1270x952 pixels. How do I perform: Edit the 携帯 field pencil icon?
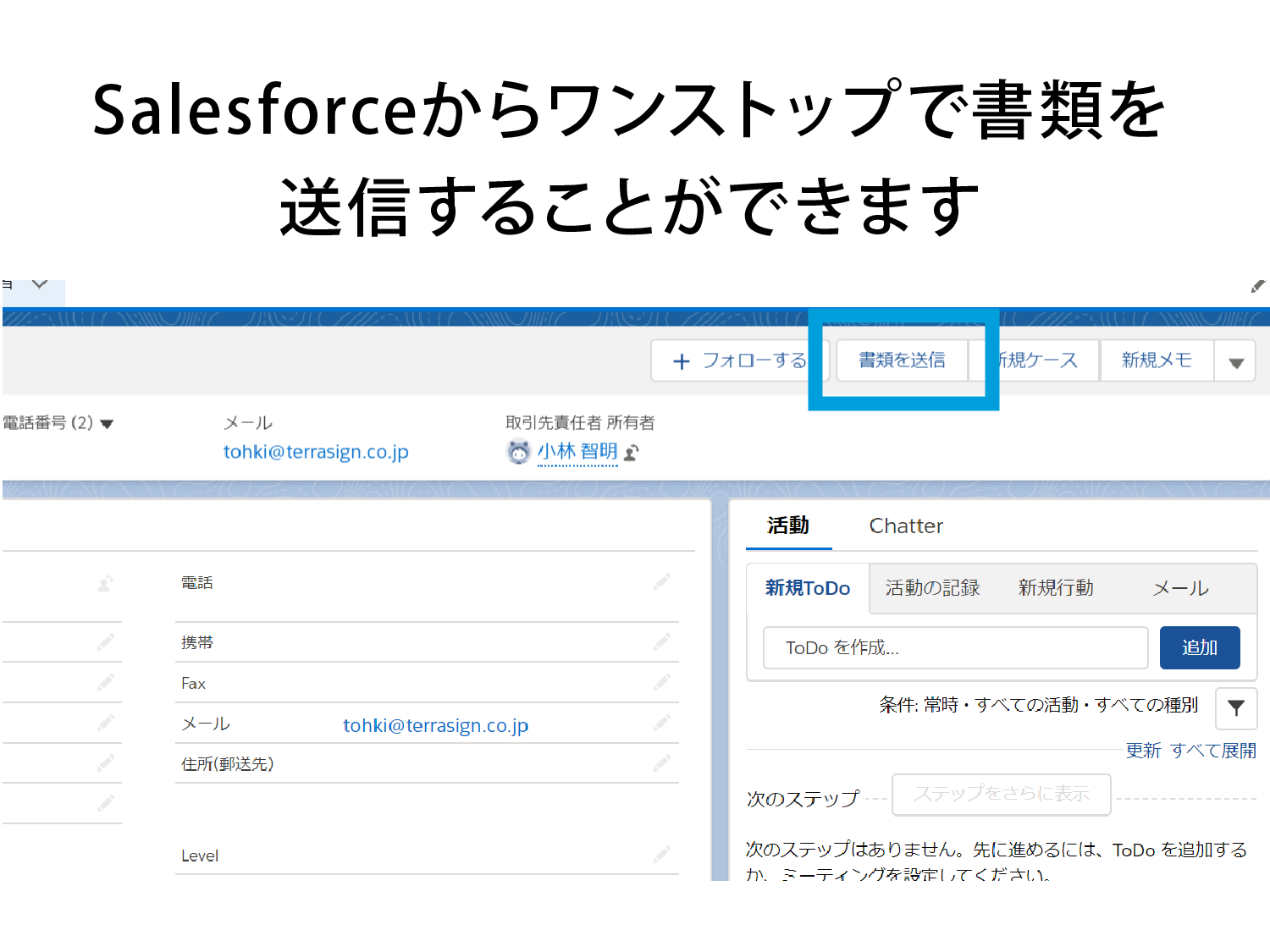(661, 642)
